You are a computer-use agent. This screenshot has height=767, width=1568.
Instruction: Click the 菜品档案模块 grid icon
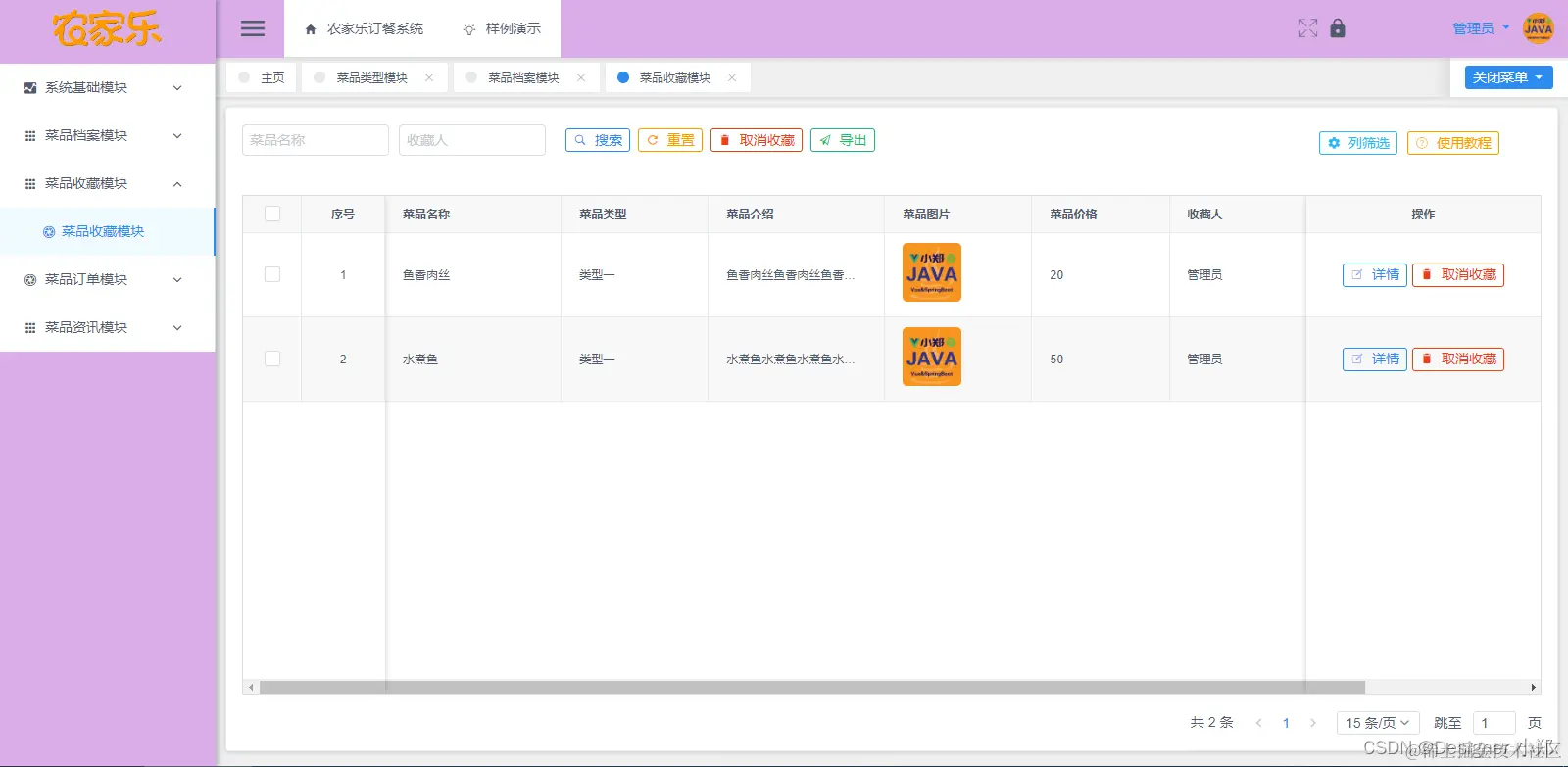click(30, 135)
